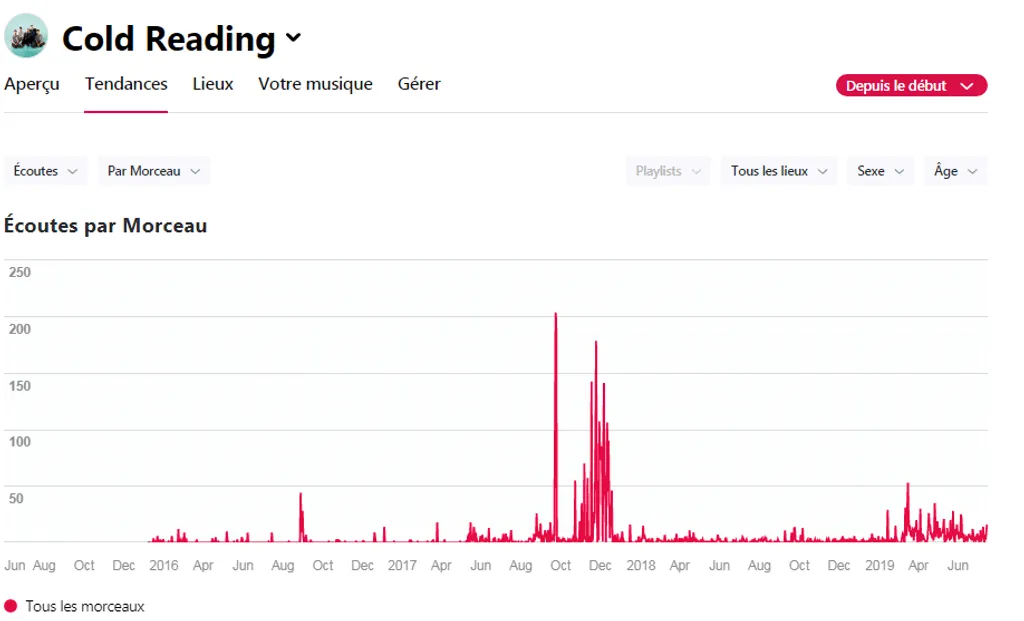Screen dimensions: 1024x621
Task: Expand the artist switcher chevron
Action: [293, 38]
